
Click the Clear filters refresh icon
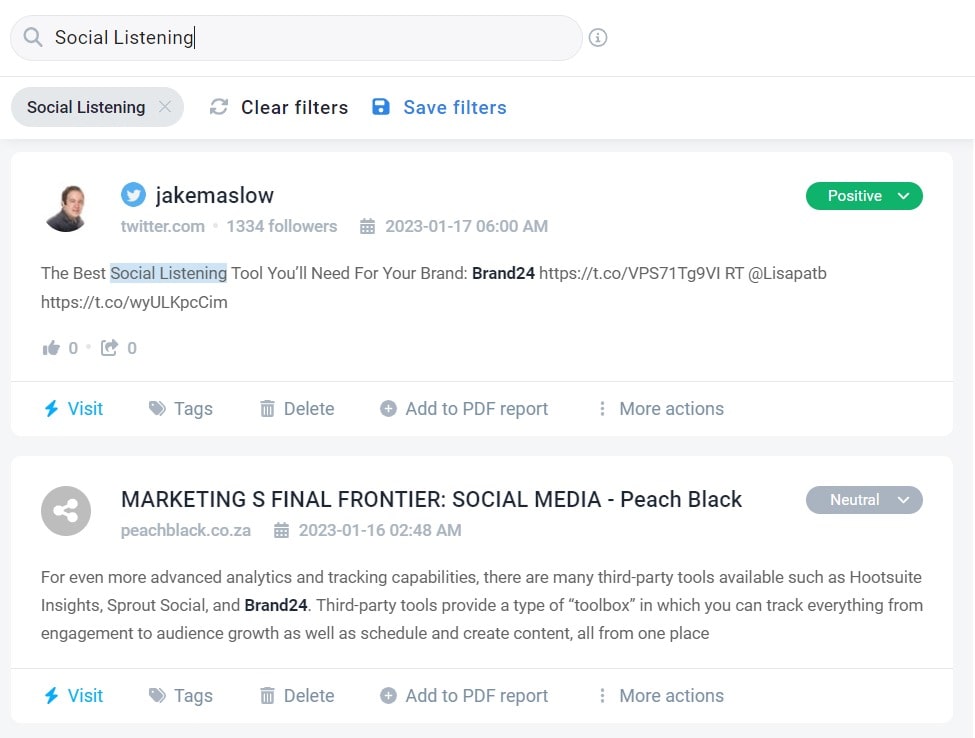[x=219, y=107]
